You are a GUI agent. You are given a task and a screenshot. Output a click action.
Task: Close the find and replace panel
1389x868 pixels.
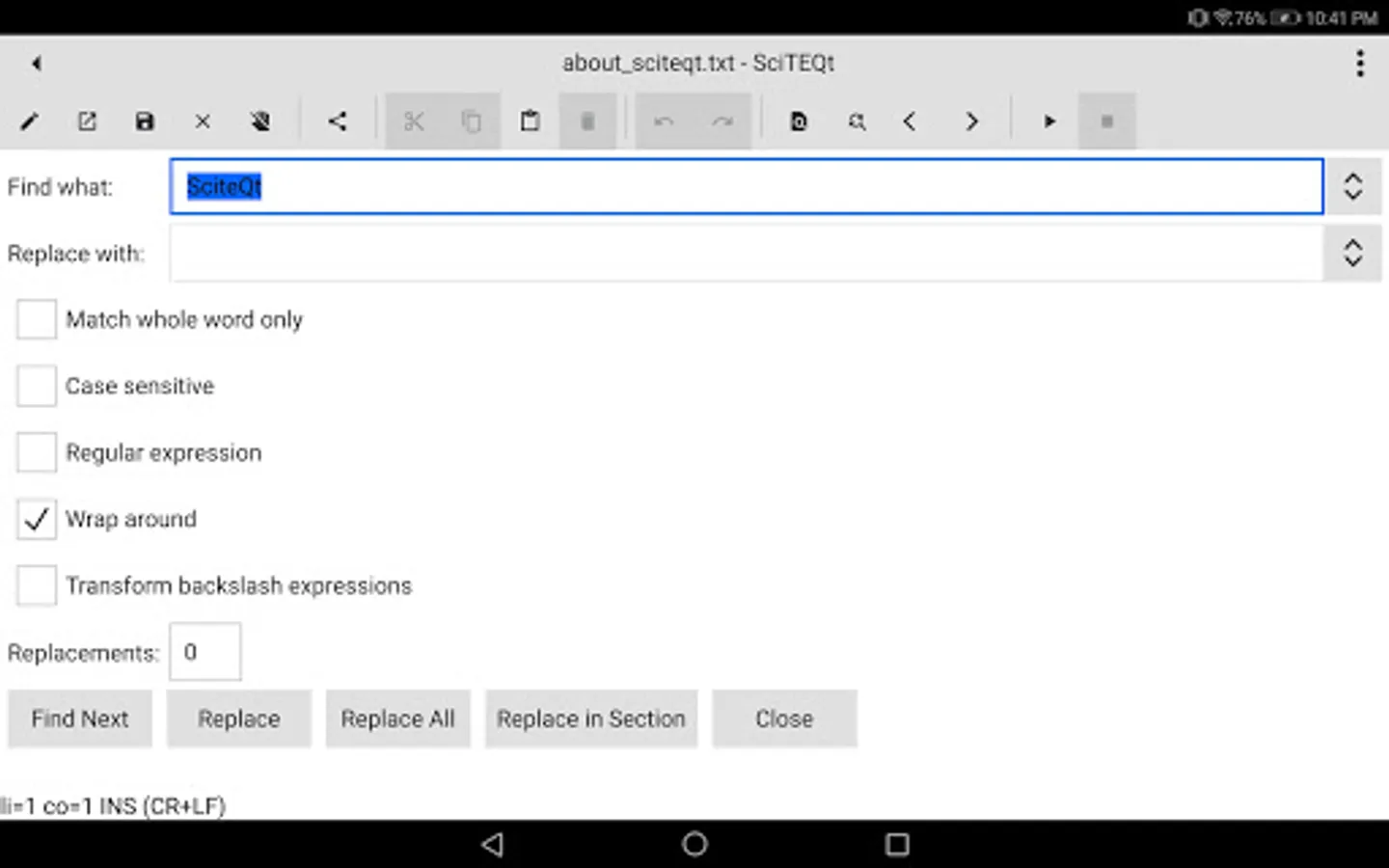tap(784, 719)
